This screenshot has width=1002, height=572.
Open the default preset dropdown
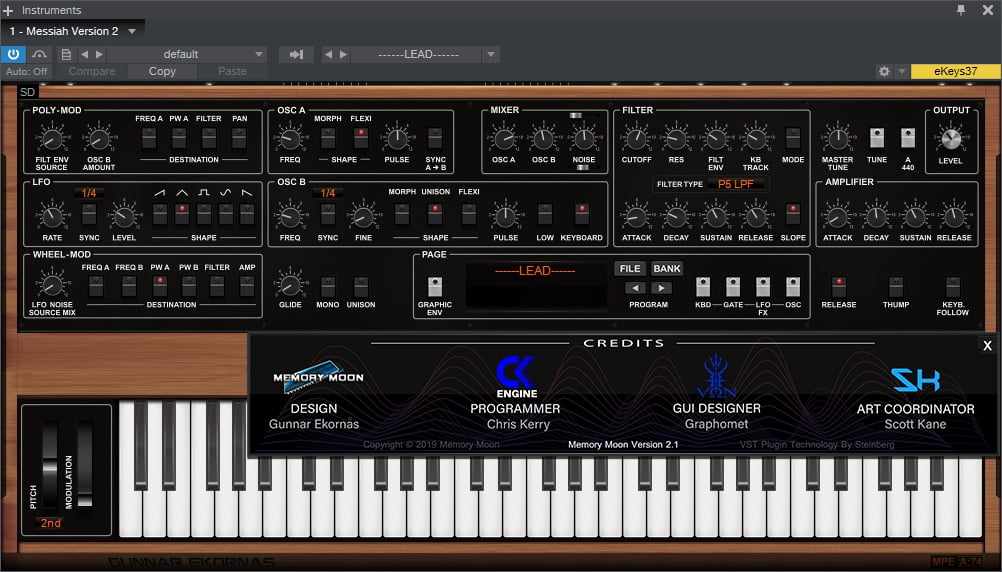click(x=259, y=54)
